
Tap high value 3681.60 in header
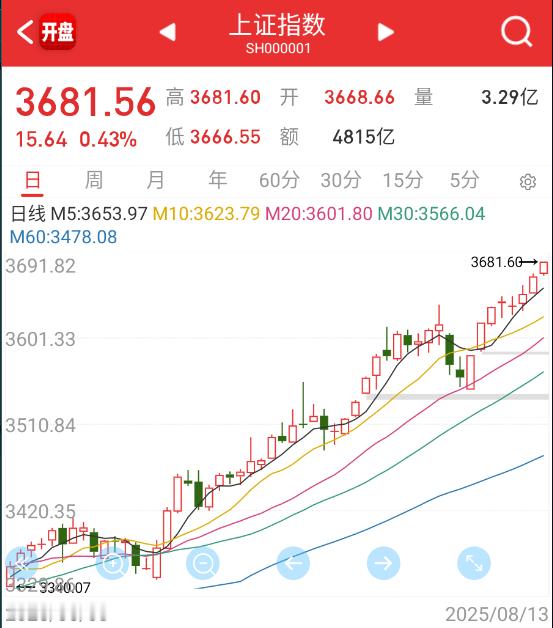tap(225, 98)
